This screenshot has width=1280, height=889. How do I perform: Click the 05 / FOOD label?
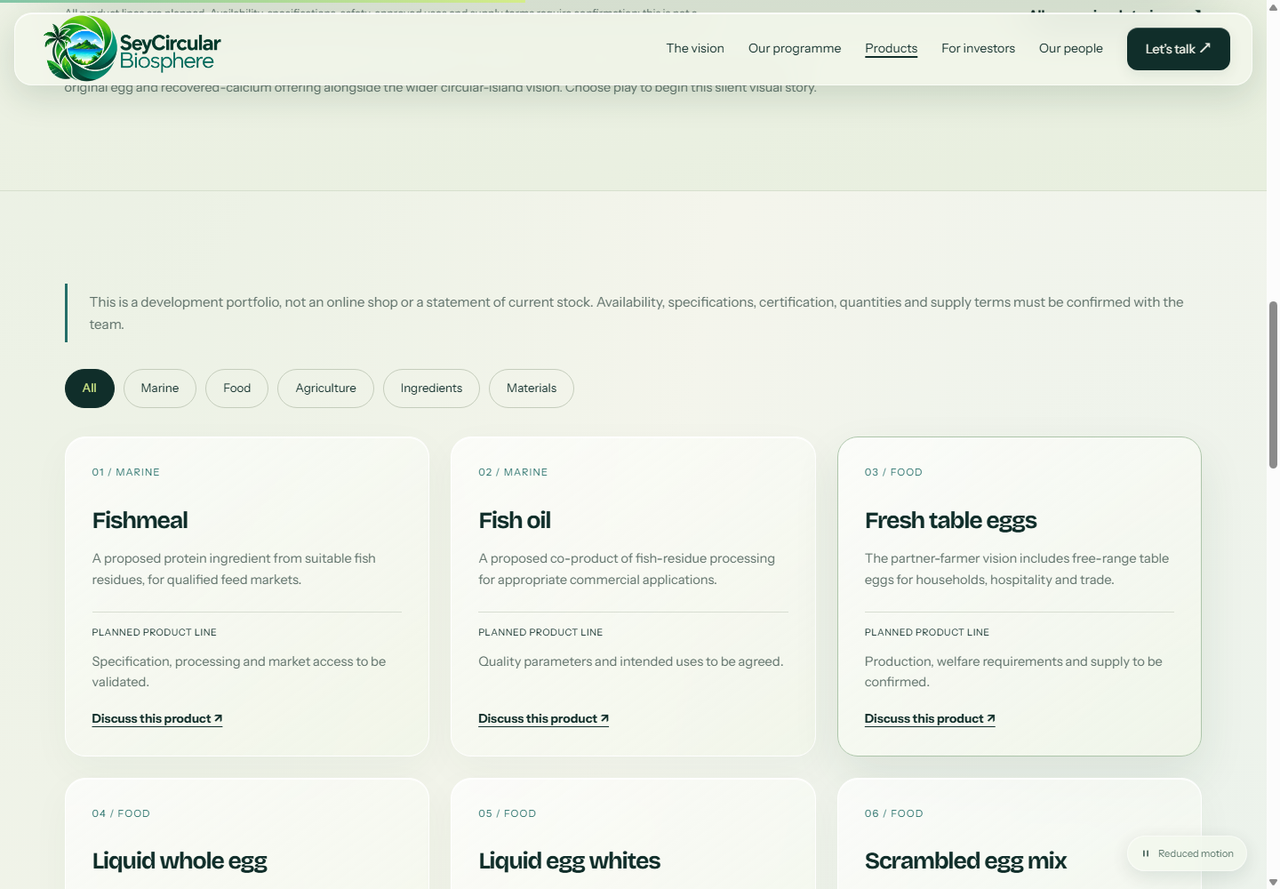point(507,813)
